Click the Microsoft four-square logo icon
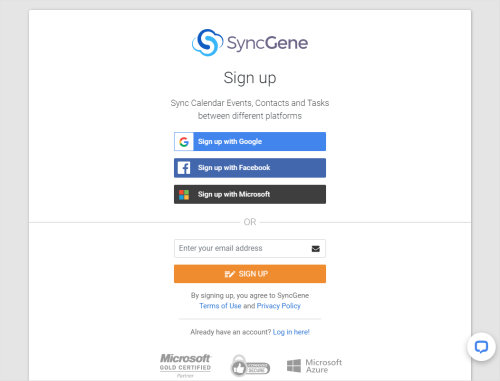Image resolution: width=500 pixels, height=381 pixels. click(184, 194)
